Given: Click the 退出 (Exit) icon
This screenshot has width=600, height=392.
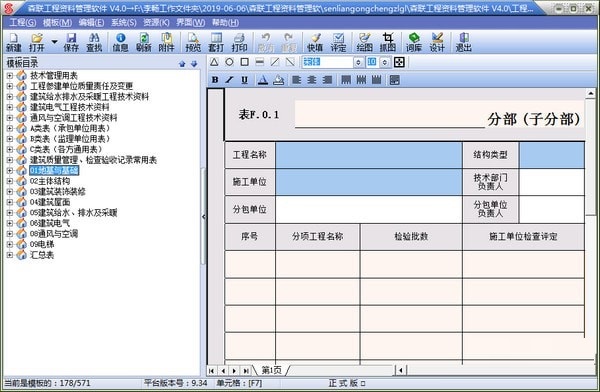Looking at the screenshot, I should [463, 42].
